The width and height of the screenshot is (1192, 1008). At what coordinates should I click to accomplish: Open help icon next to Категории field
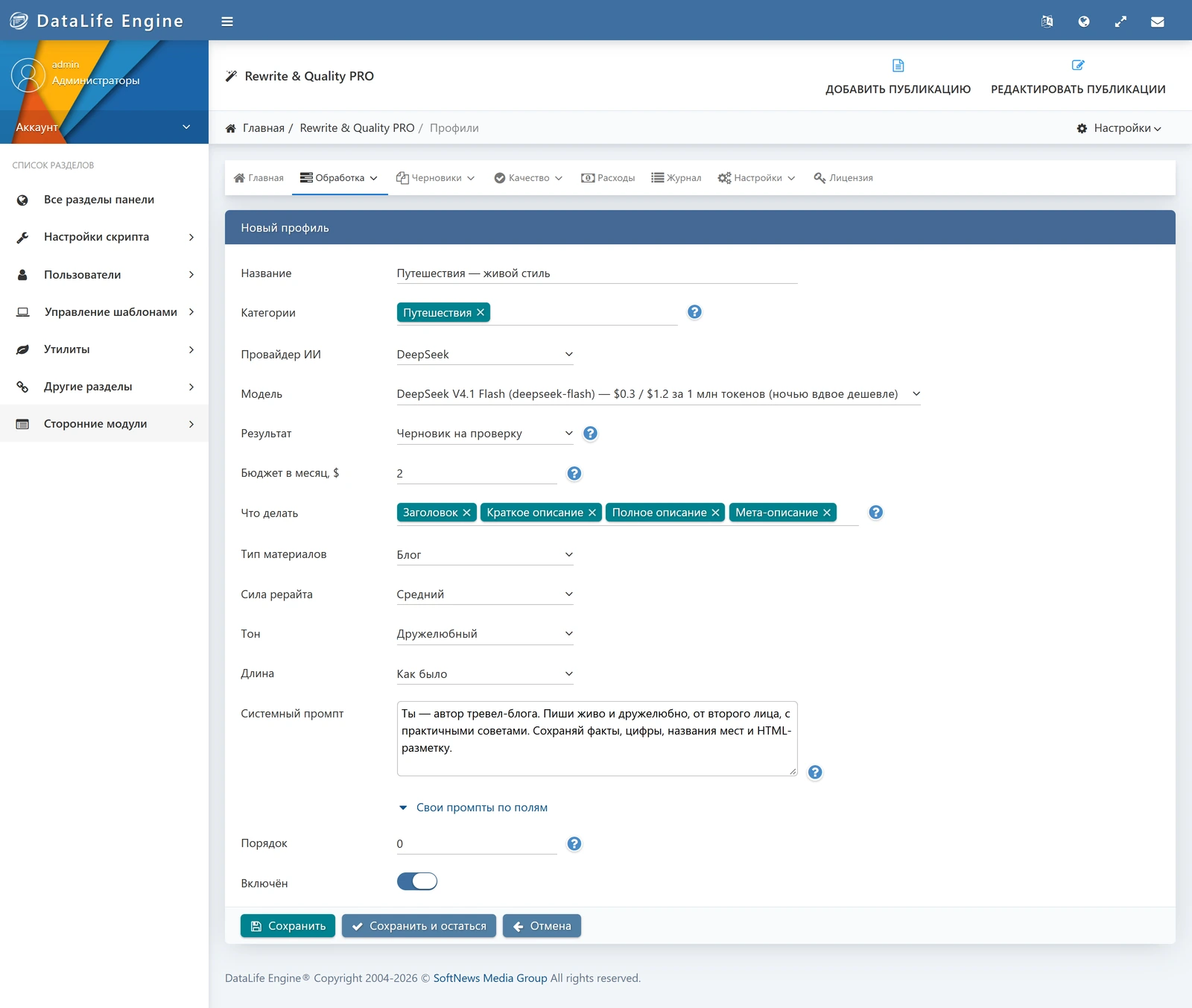[x=694, y=312]
